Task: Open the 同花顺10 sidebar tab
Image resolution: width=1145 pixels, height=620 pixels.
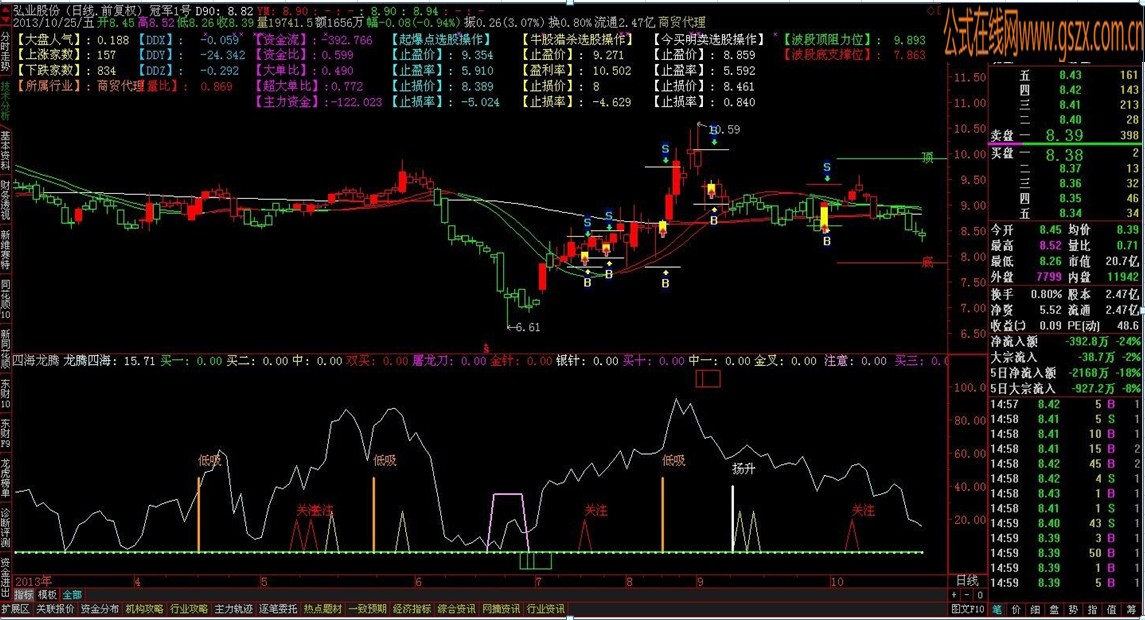Action: coord(5,299)
